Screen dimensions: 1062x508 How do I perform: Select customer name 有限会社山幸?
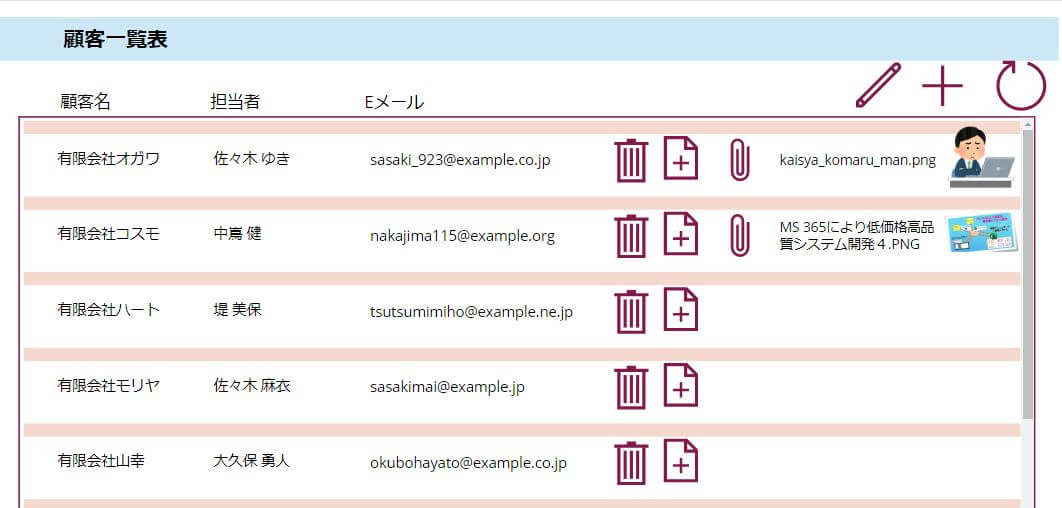point(101,461)
